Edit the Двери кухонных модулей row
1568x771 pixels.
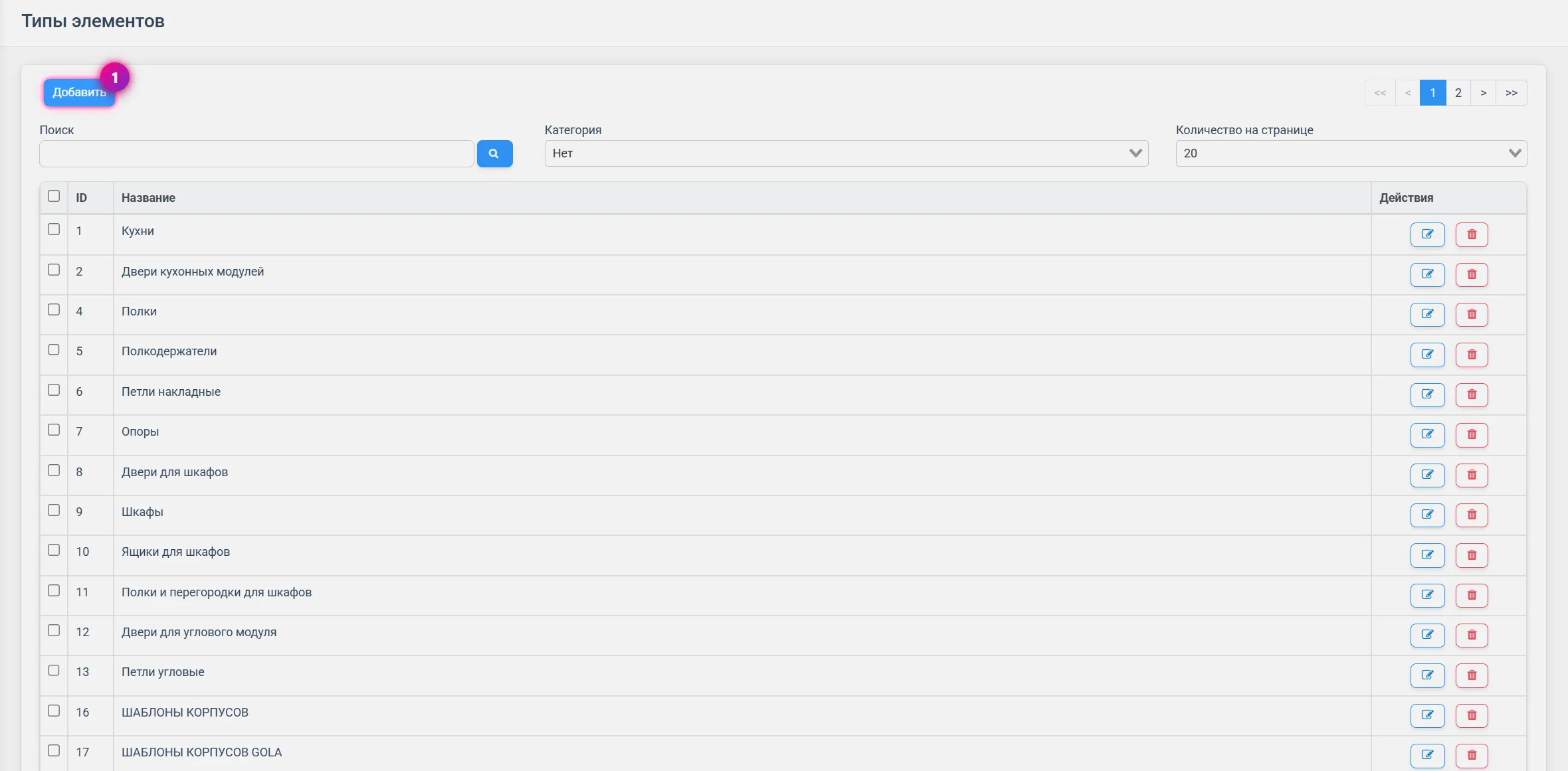[x=1427, y=274]
